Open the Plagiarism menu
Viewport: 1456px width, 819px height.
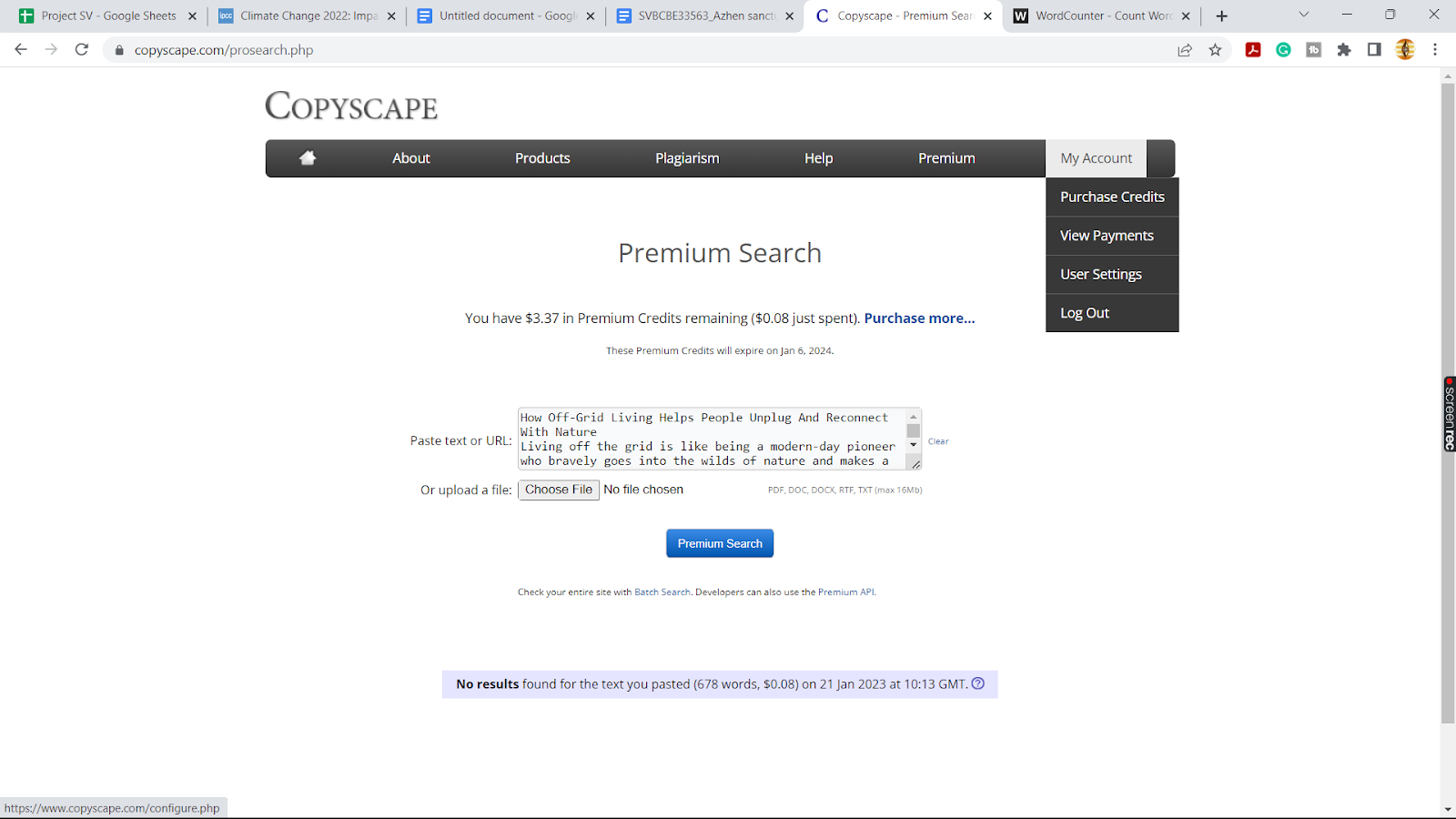[687, 158]
